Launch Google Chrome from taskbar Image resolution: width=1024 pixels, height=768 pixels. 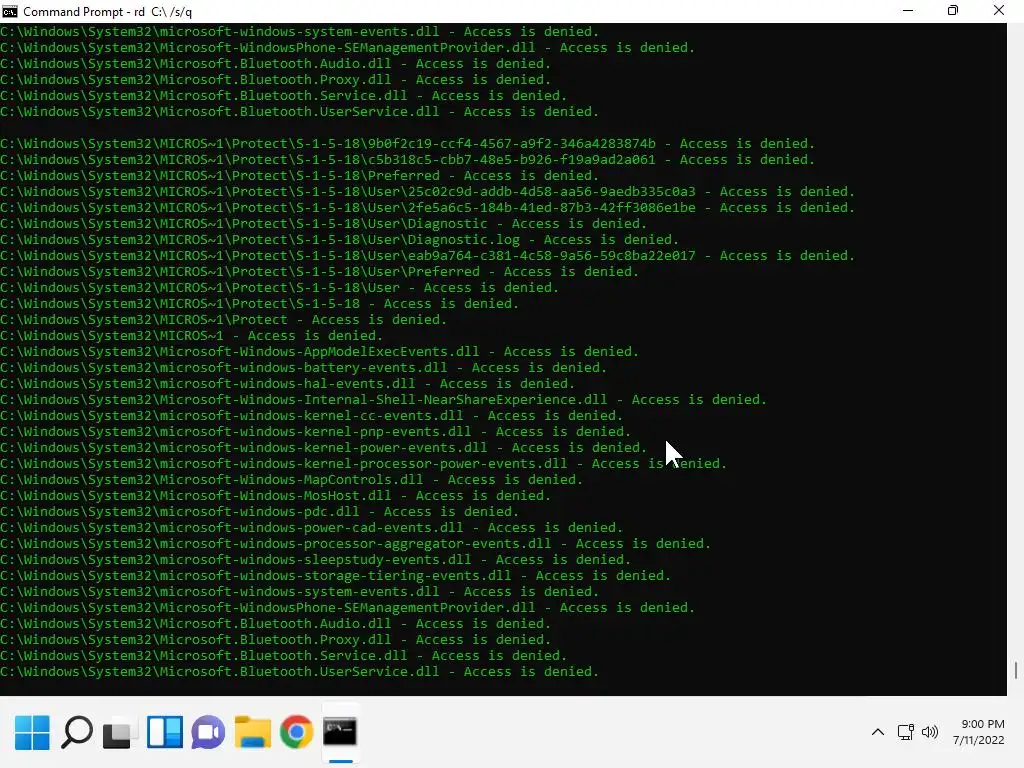pyautogui.click(x=296, y=732)
